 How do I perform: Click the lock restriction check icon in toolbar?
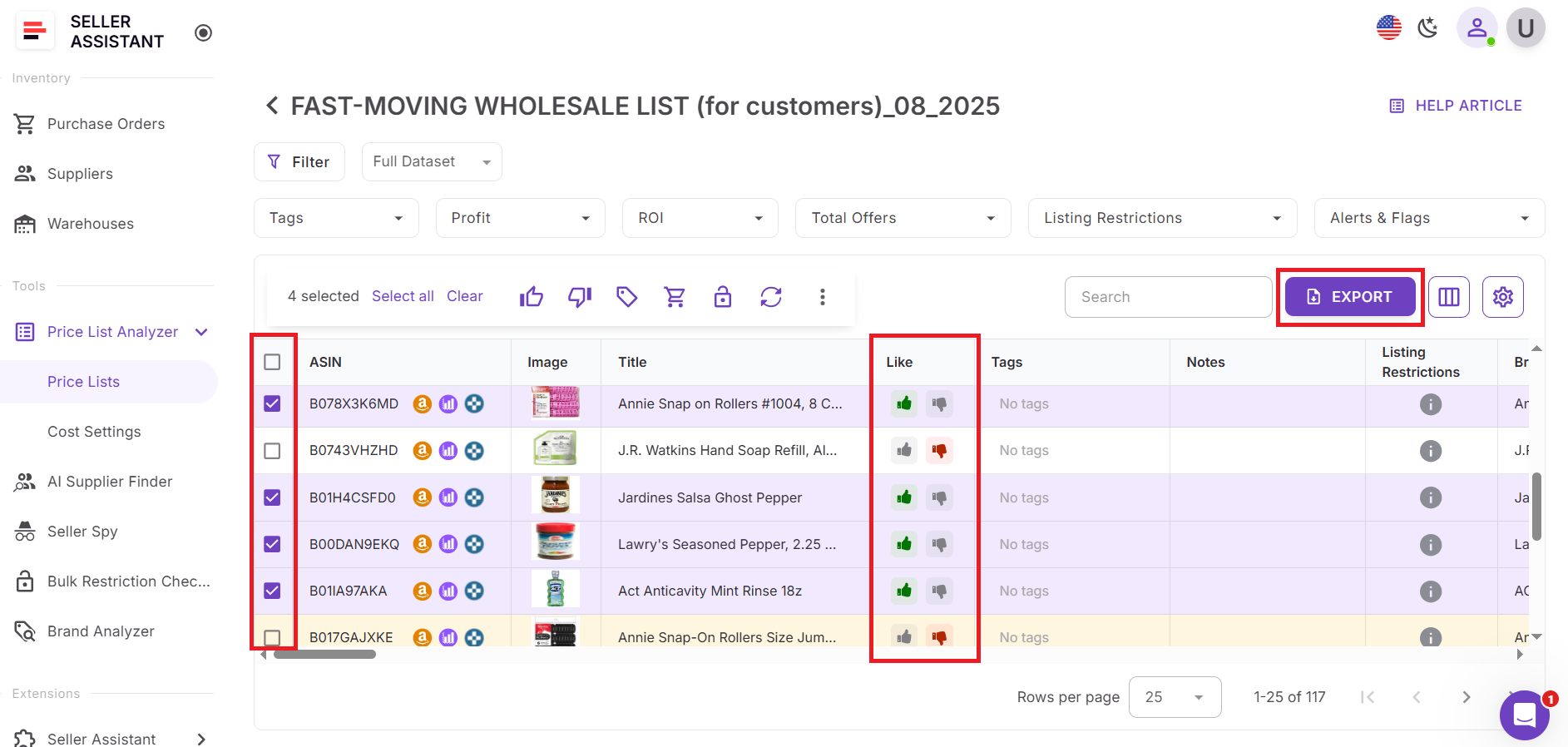click(722, 297)
